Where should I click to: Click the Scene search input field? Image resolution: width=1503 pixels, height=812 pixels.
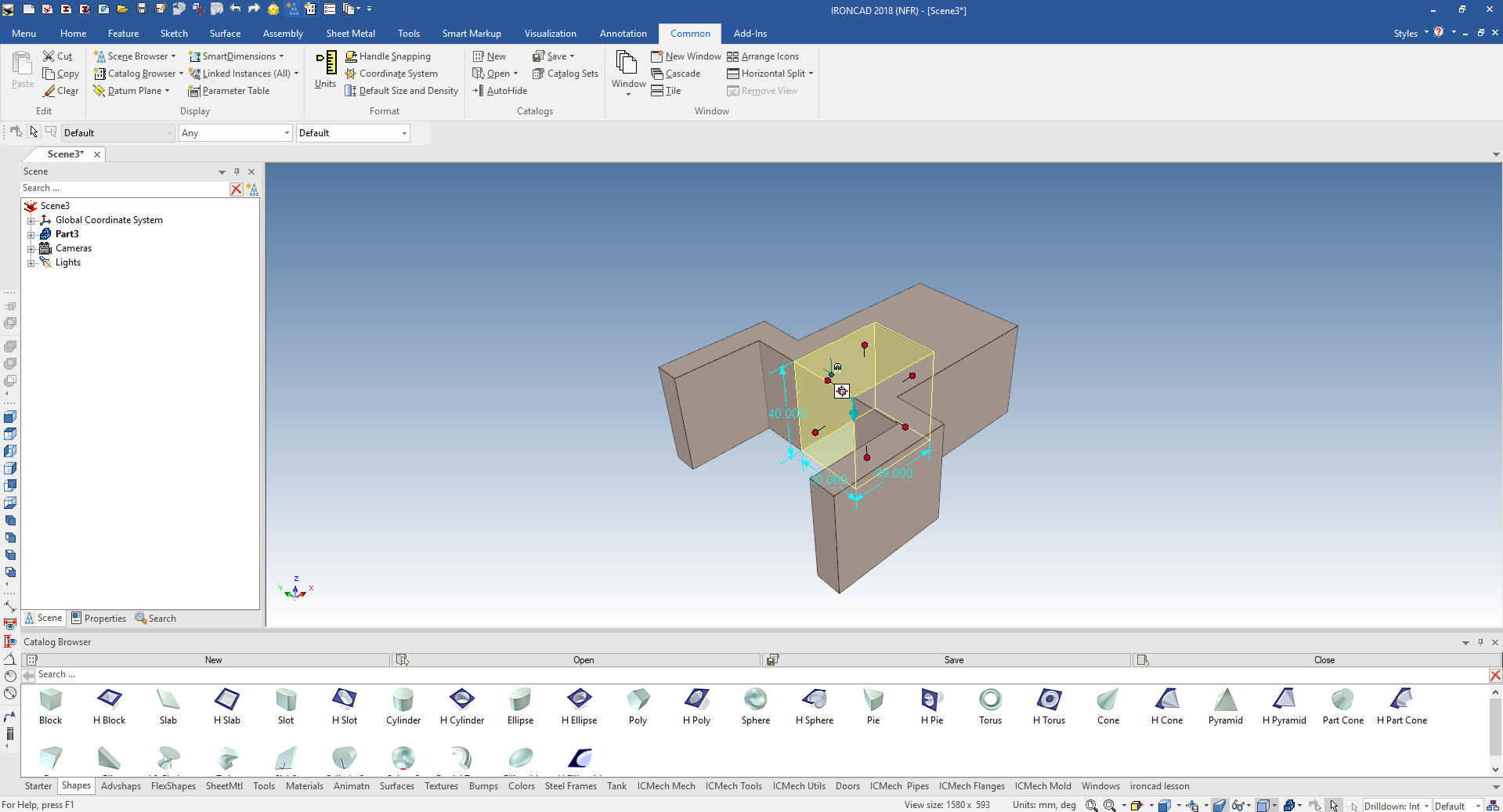point(124,189)
